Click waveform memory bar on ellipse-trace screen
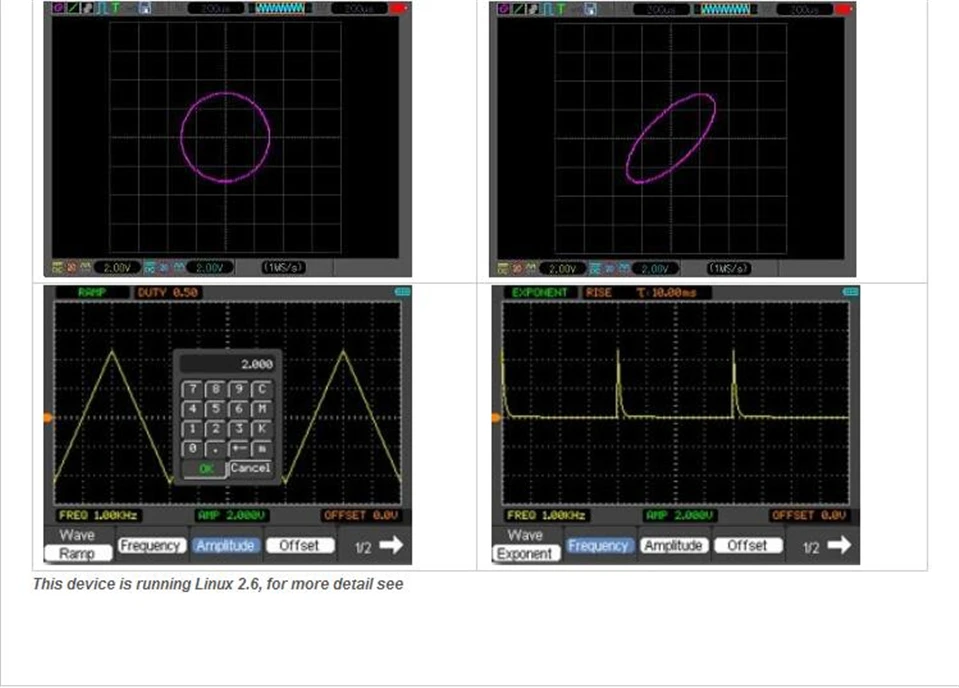The height and width of the screenshot is (688, 959). (x=725, y=9)
